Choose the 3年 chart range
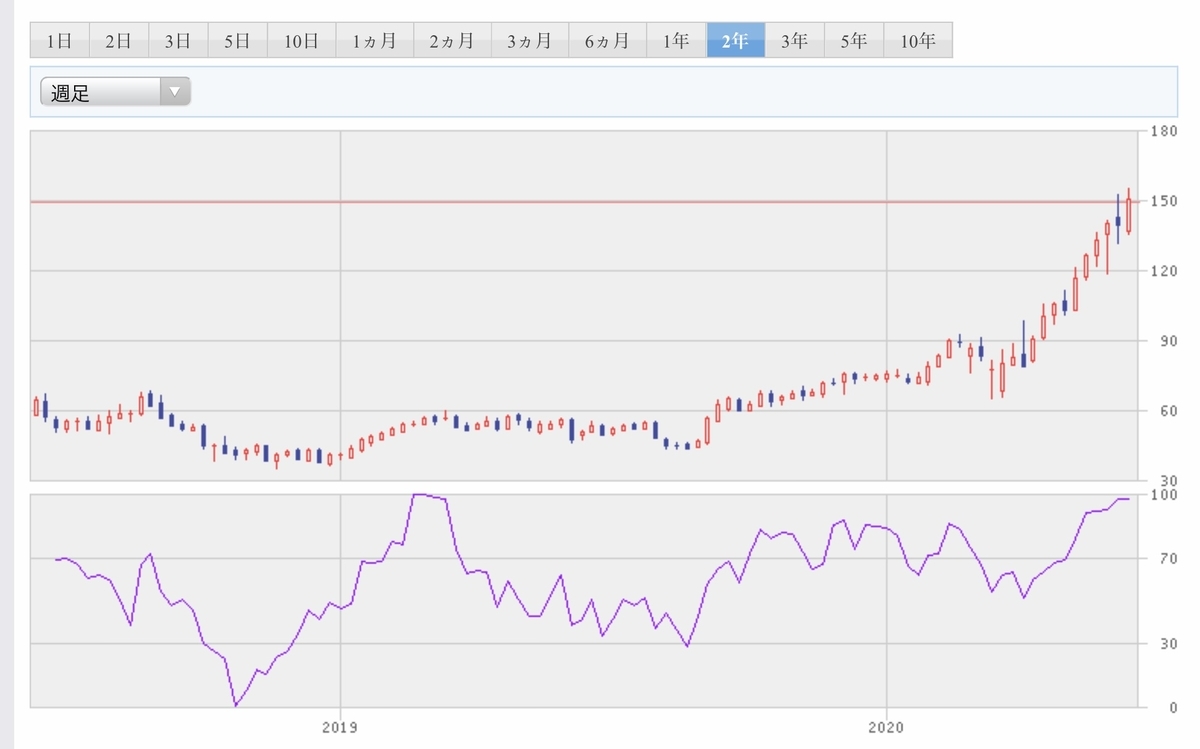Viewport: 1200px width, 749px height. (794, 41)
